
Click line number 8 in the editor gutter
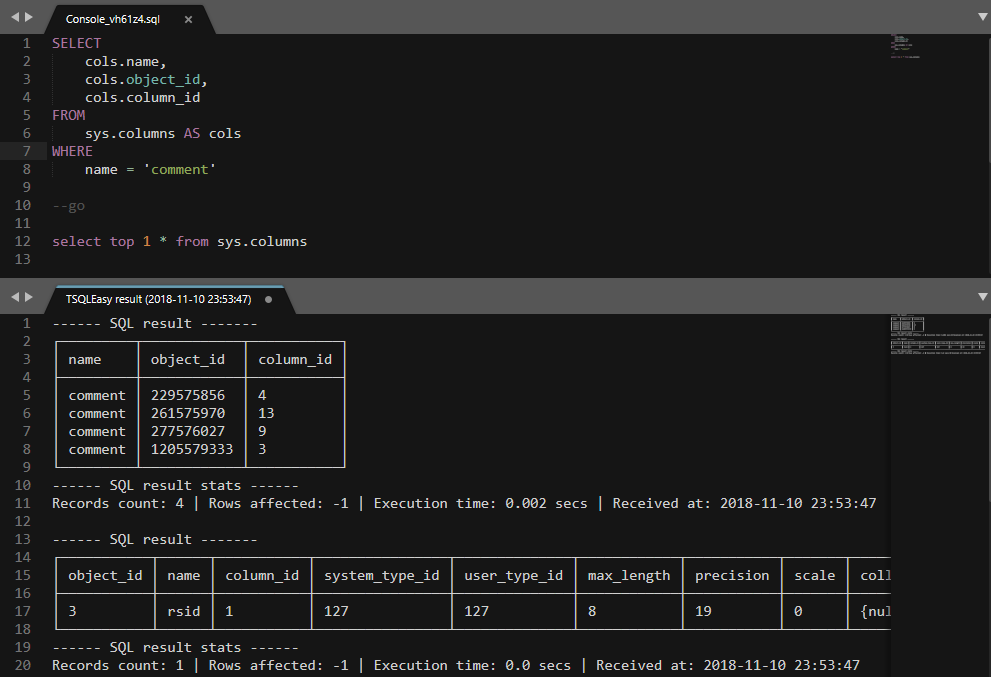click(x=26, y=169)
